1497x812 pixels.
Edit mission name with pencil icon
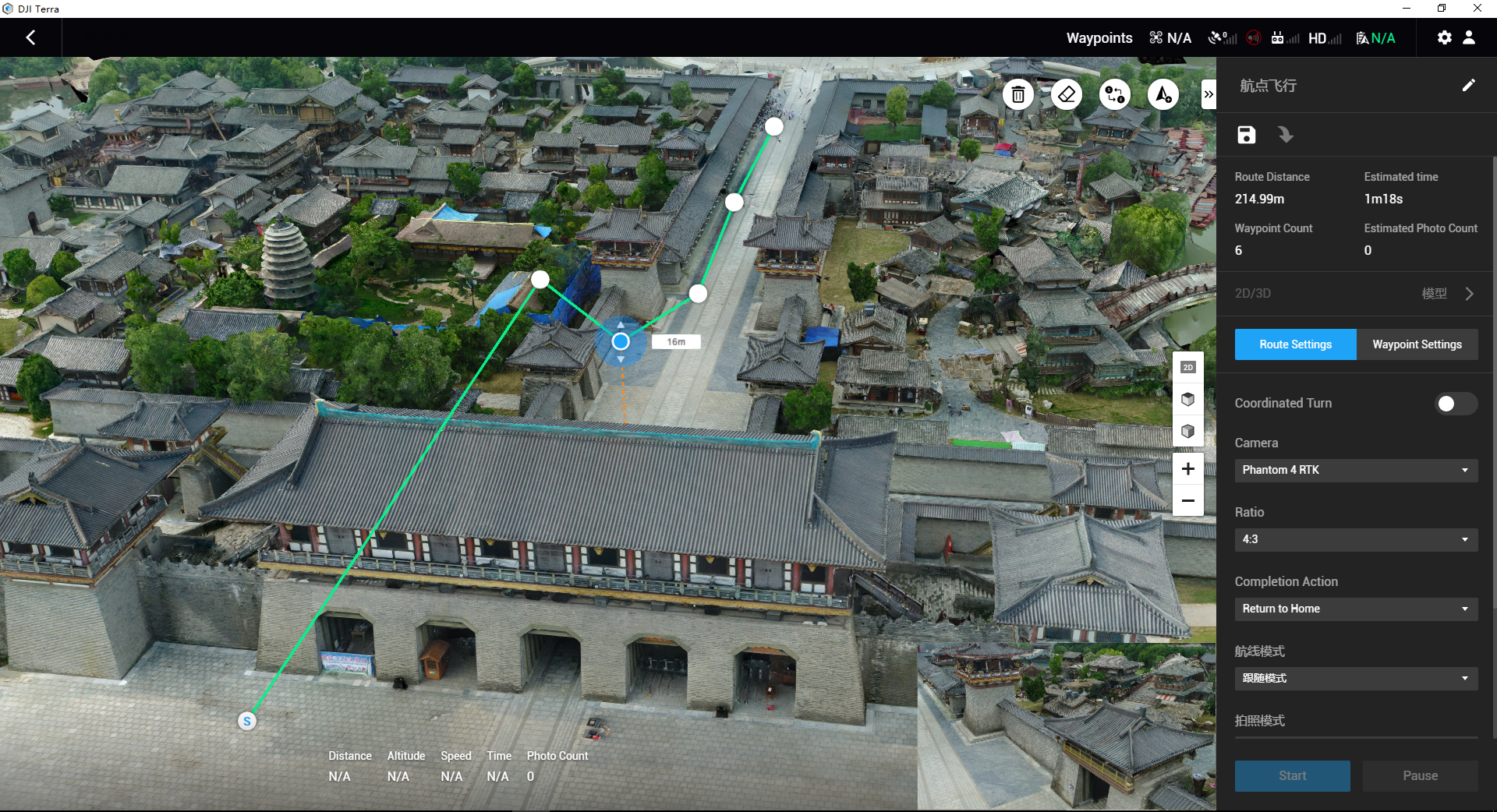pyautogui.click(x=1468, y=85)
